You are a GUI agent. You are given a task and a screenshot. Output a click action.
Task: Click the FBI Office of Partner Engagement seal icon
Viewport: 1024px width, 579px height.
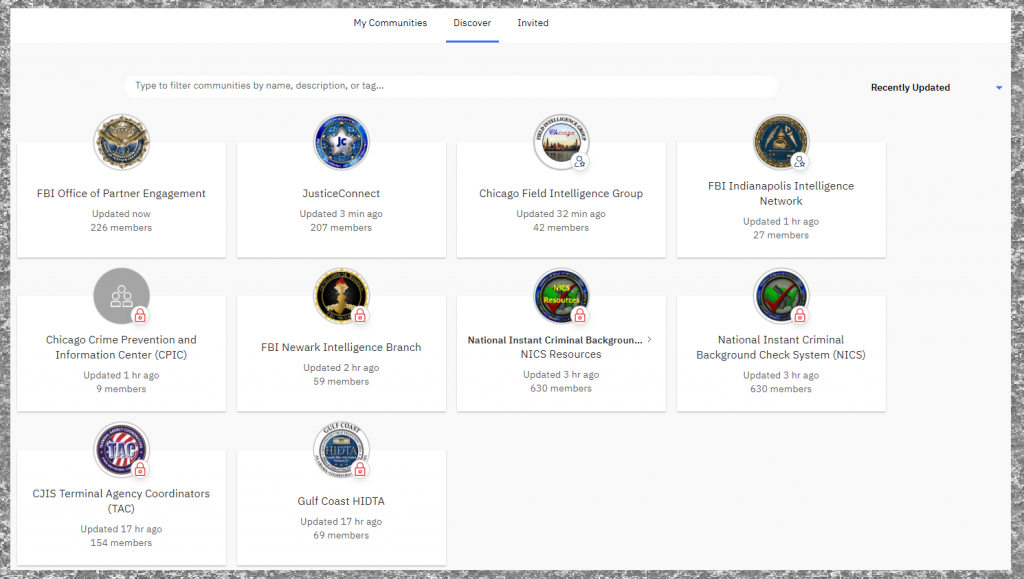click(x=121, y=142)
